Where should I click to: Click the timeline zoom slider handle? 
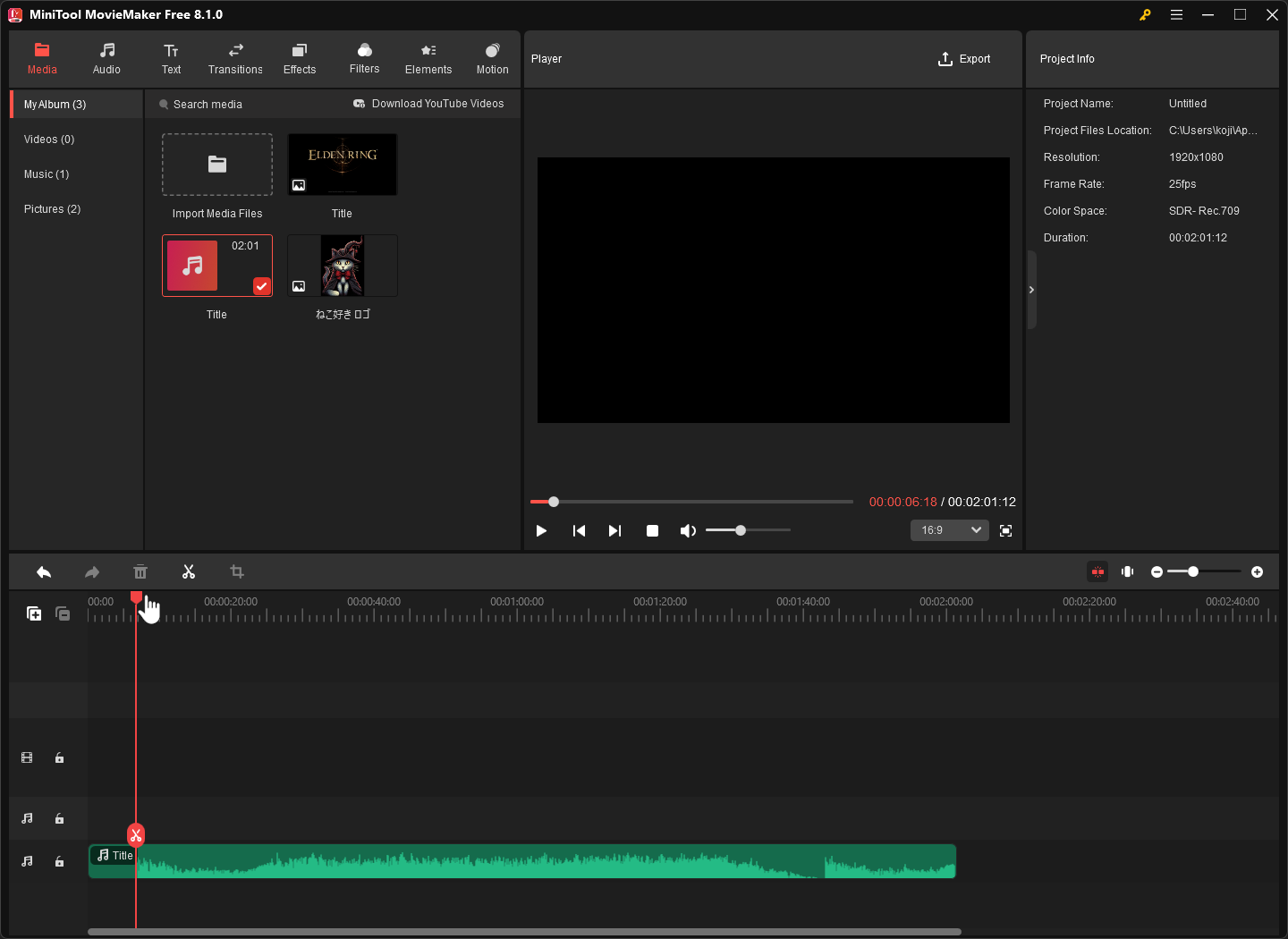point(1193,571)
